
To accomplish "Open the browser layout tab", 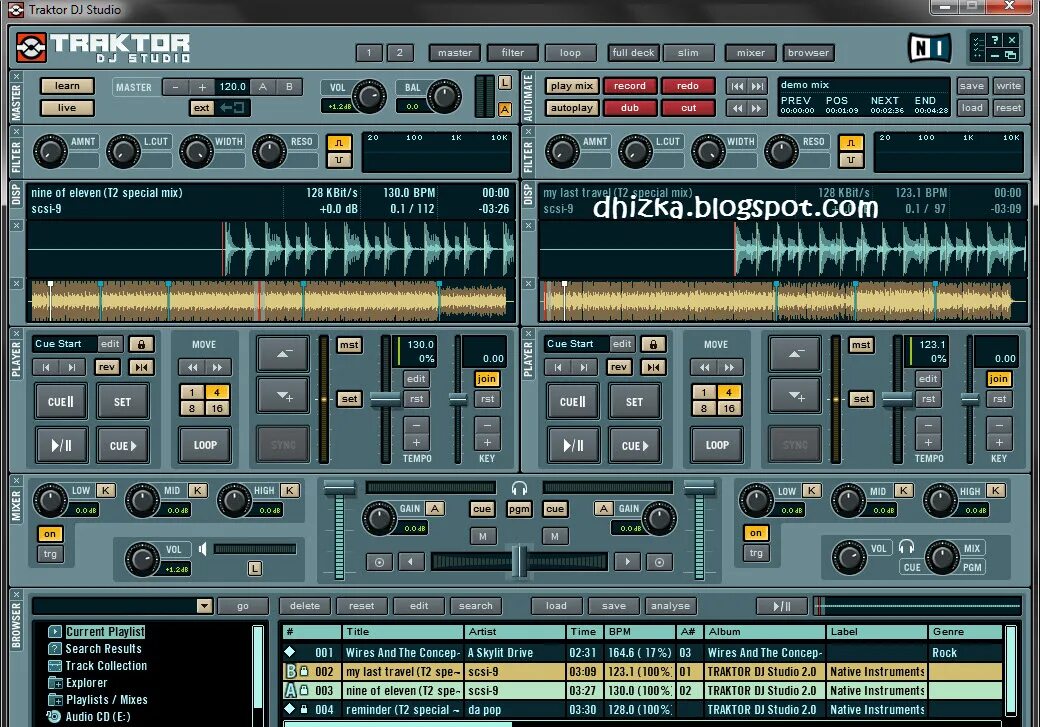I will coord(808,53).
